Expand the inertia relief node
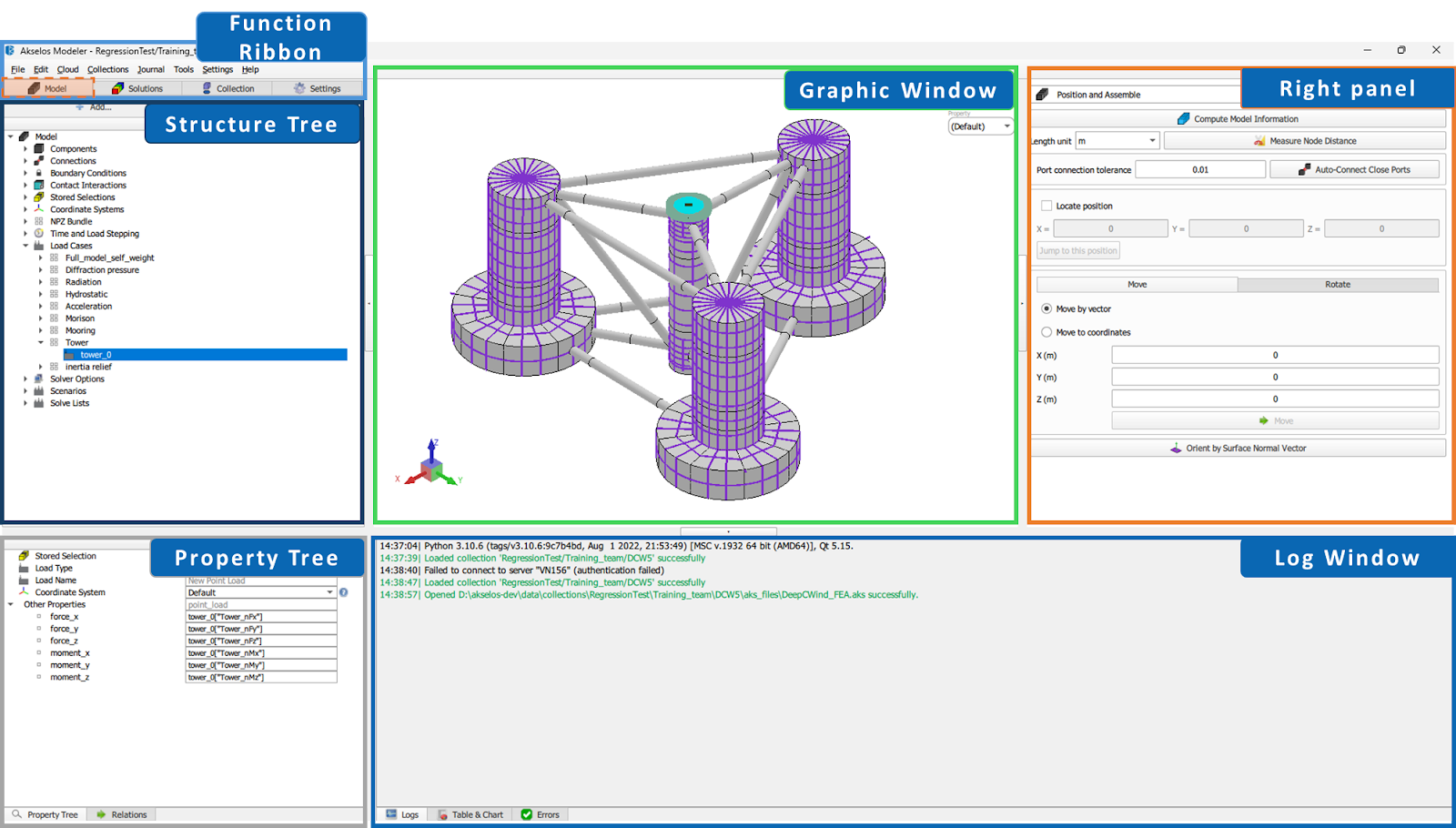 (x=41, y=367)
